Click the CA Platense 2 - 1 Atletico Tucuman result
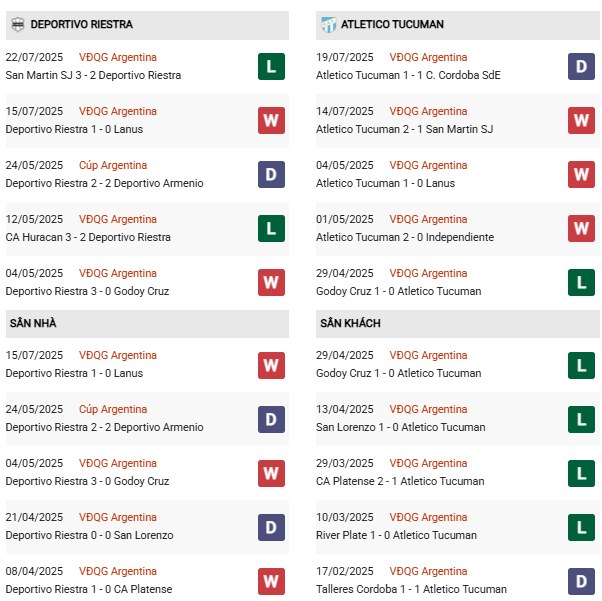Image resolution: width=602 pixels, height=601 pixels. [399, 481]
